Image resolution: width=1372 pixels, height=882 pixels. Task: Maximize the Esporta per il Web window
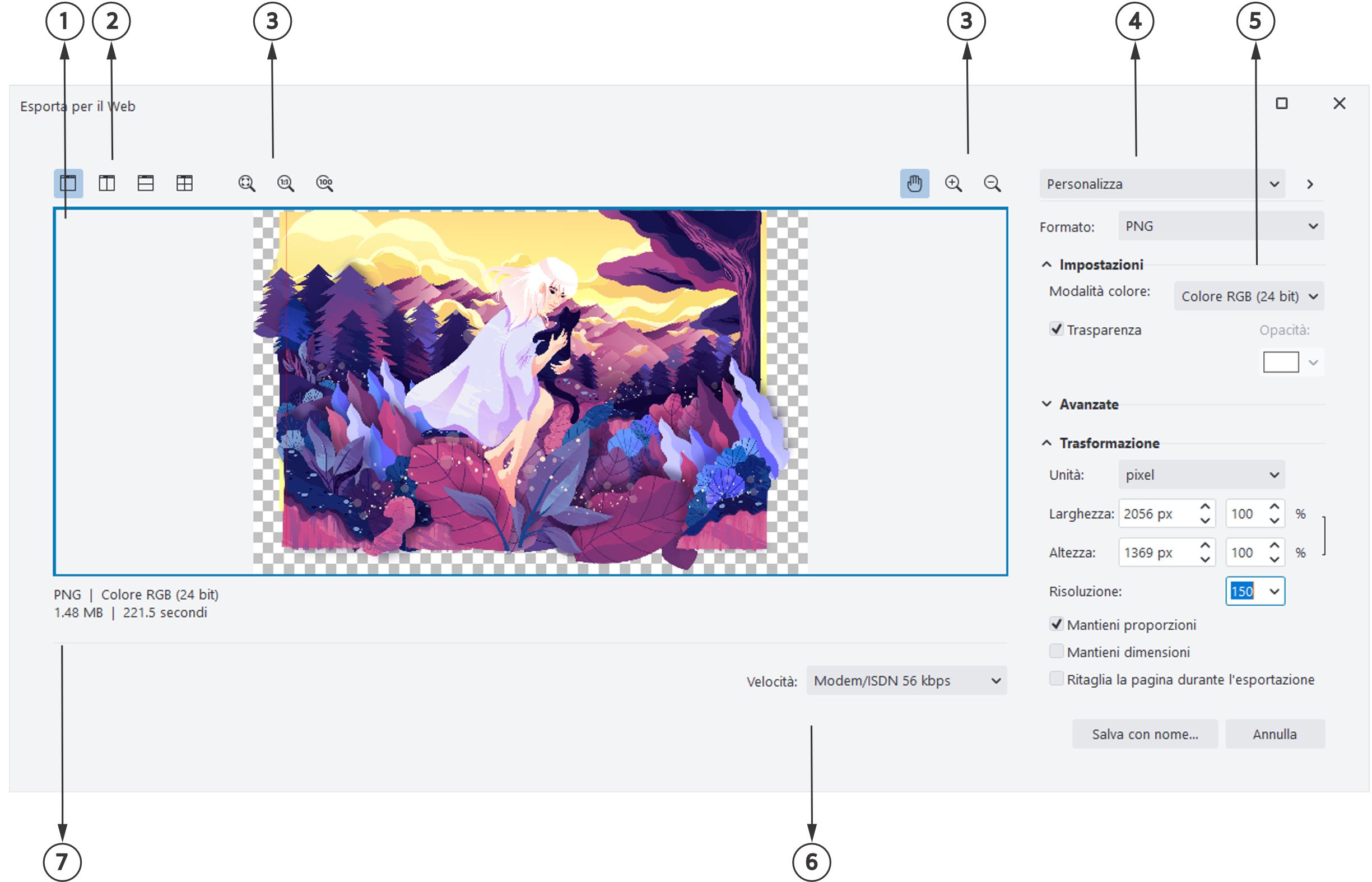click(1282, 104)
